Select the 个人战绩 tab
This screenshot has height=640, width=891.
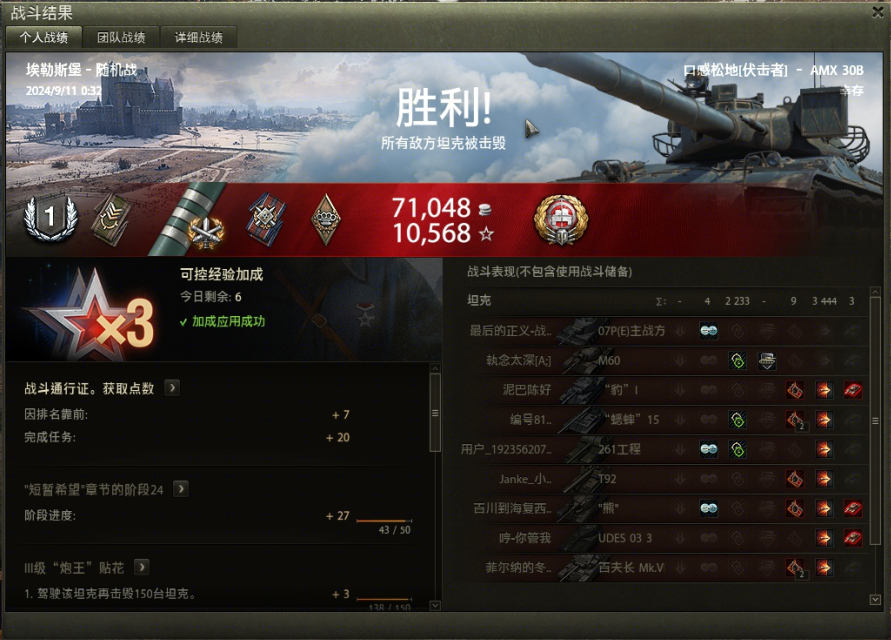(44, 38)
